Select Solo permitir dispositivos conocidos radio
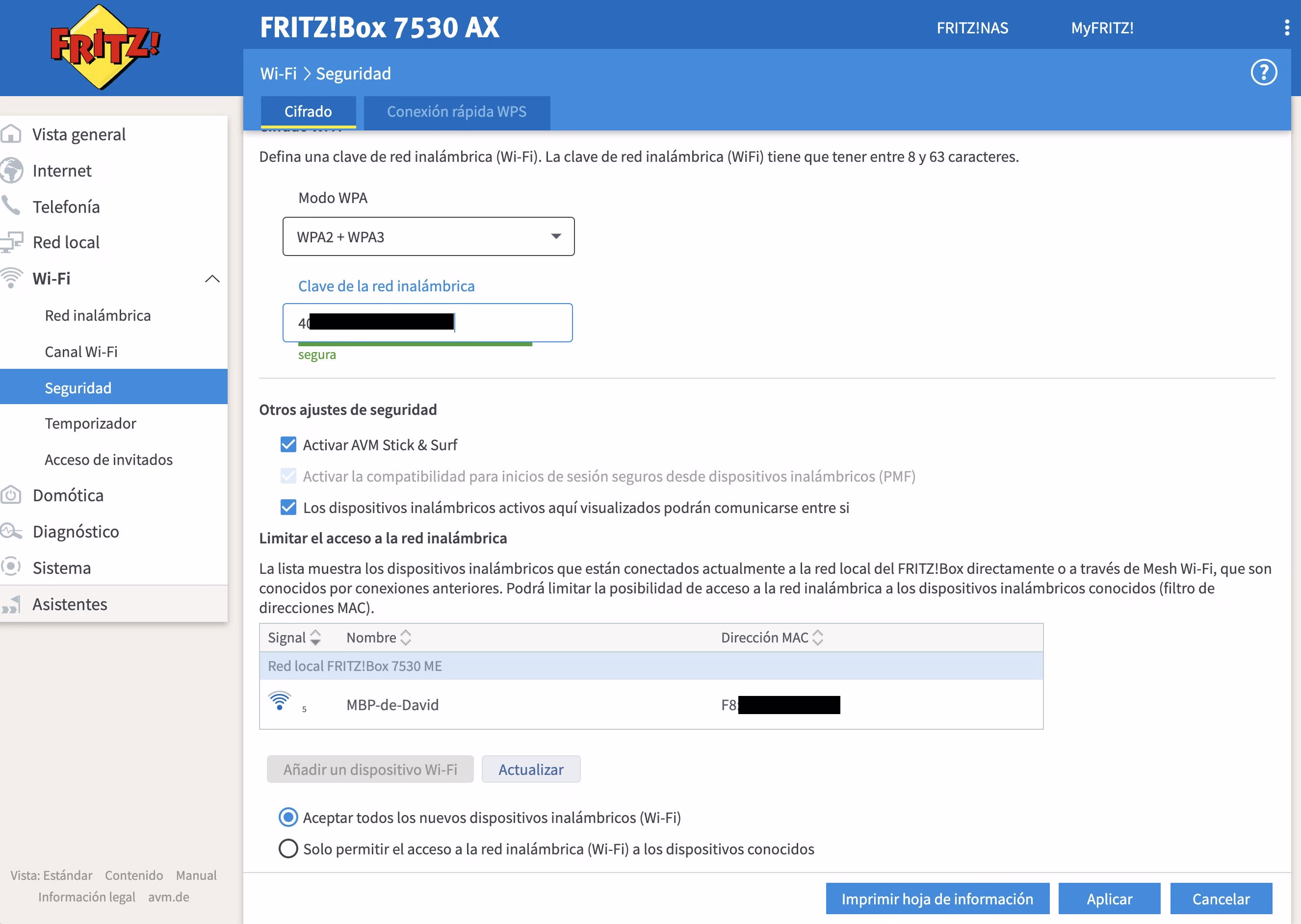 288,849
